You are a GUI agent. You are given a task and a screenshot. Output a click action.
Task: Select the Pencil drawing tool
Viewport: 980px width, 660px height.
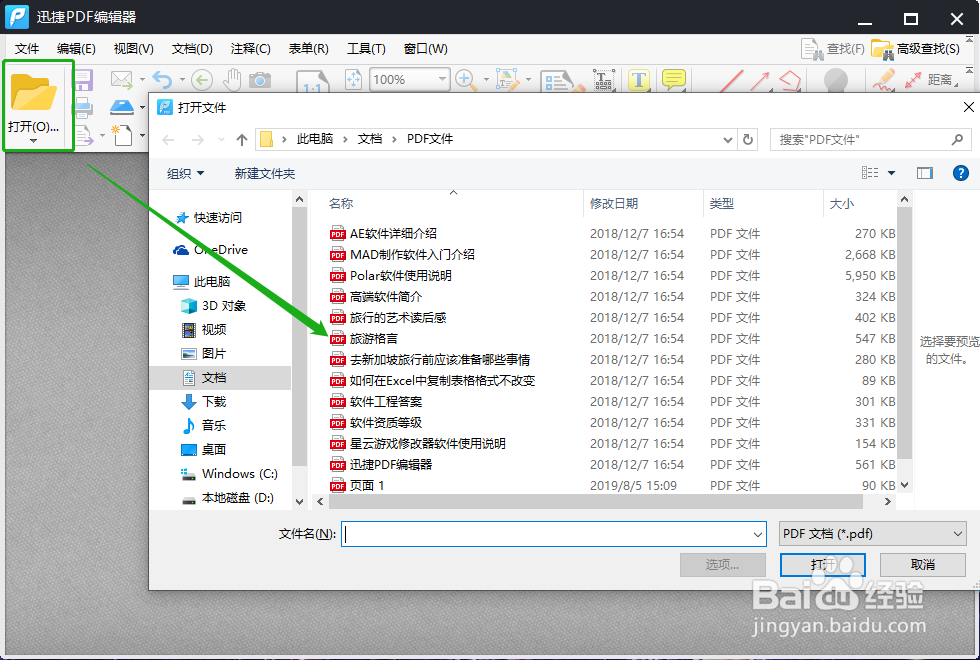tap(884, 81)
